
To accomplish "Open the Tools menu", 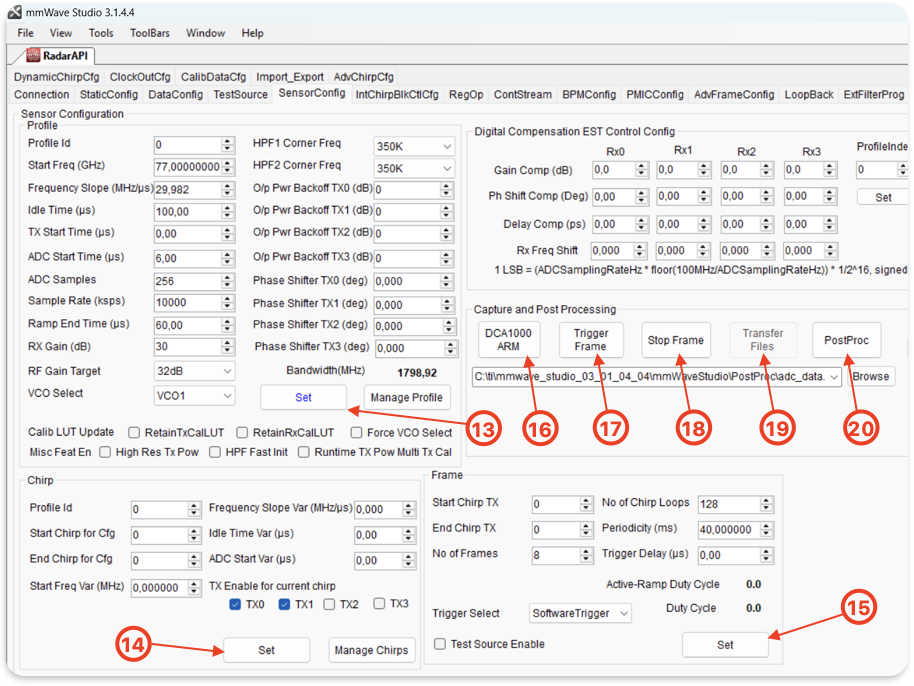I will [x=101, y=33].
